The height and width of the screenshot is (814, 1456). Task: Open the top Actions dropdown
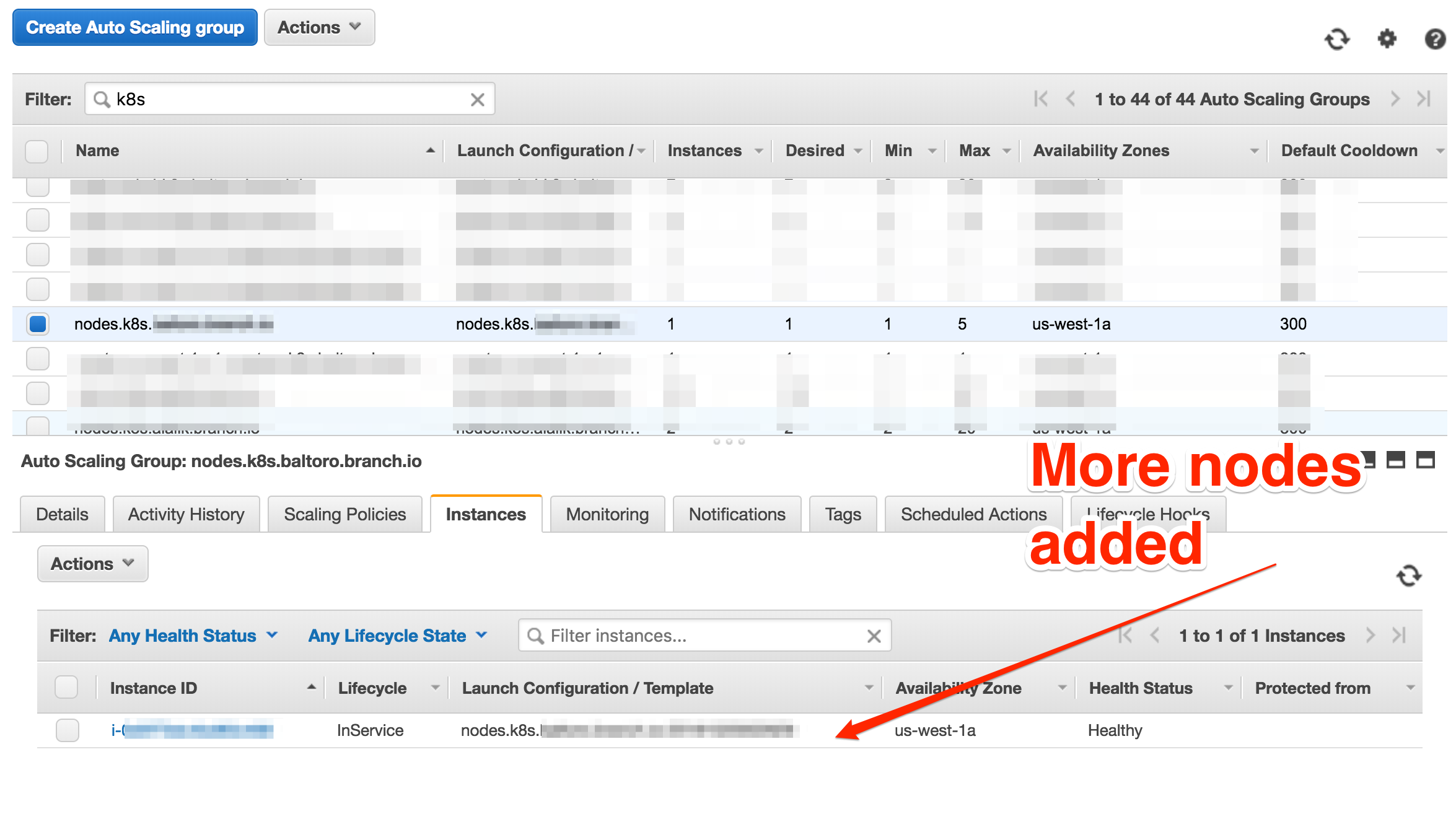(x=319, y=28)
